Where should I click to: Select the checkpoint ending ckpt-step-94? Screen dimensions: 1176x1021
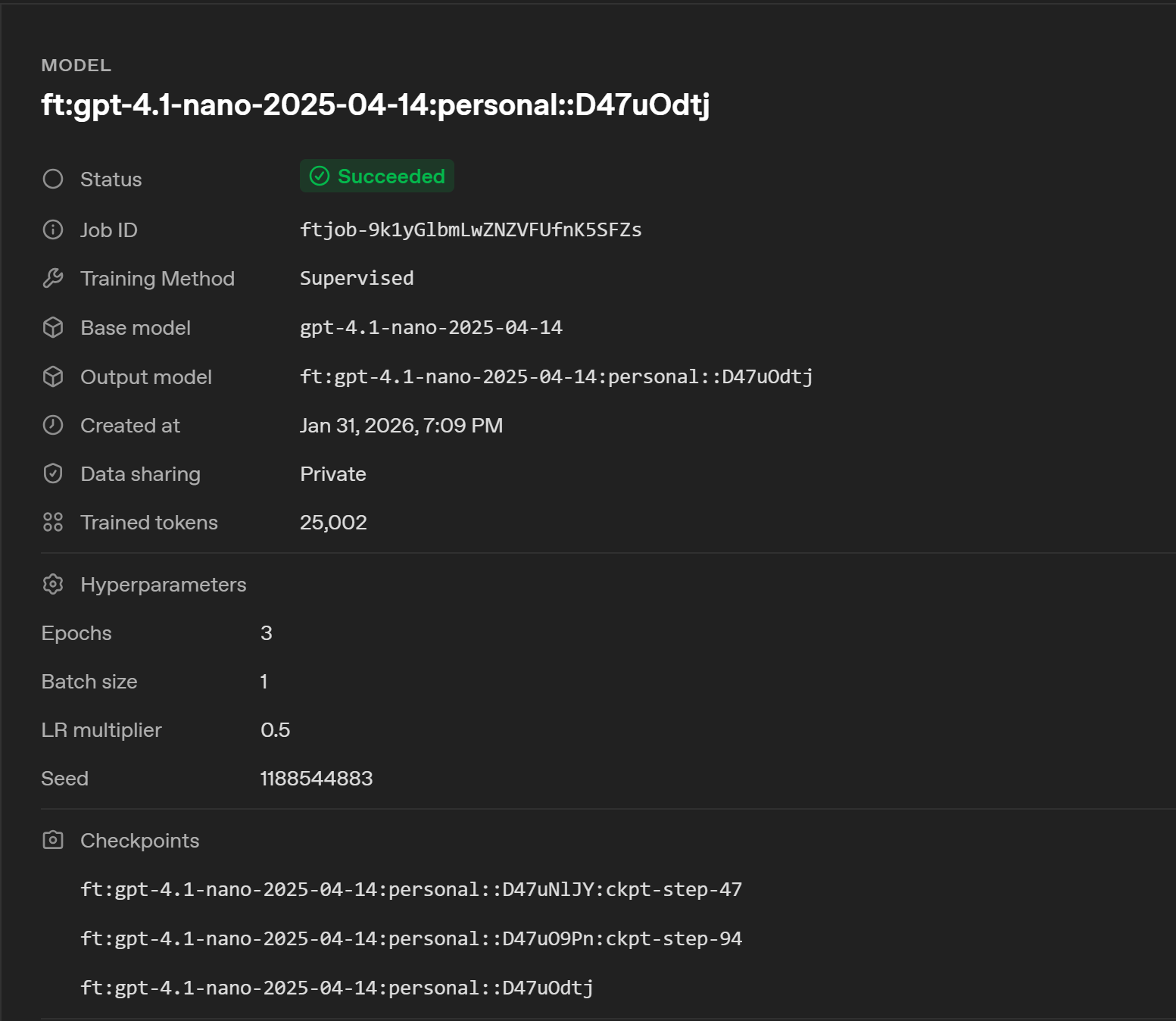(411, 938)
